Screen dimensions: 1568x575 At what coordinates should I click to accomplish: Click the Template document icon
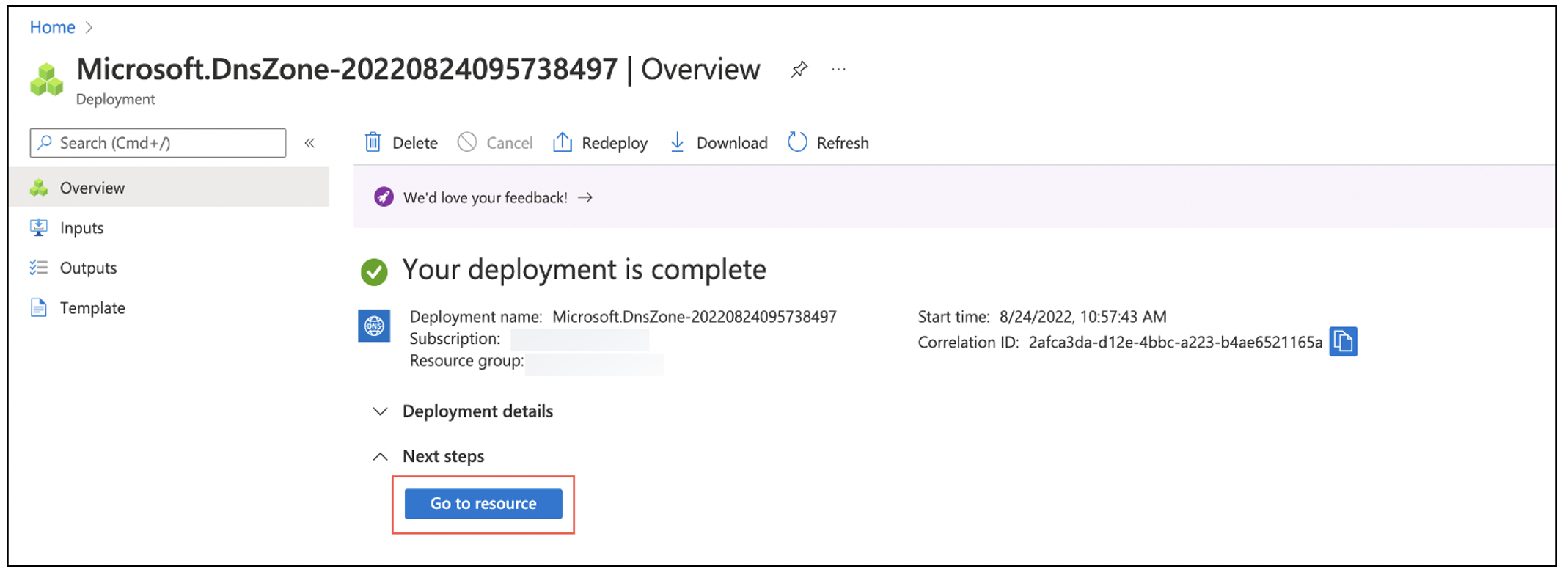[x=39, y=308]
